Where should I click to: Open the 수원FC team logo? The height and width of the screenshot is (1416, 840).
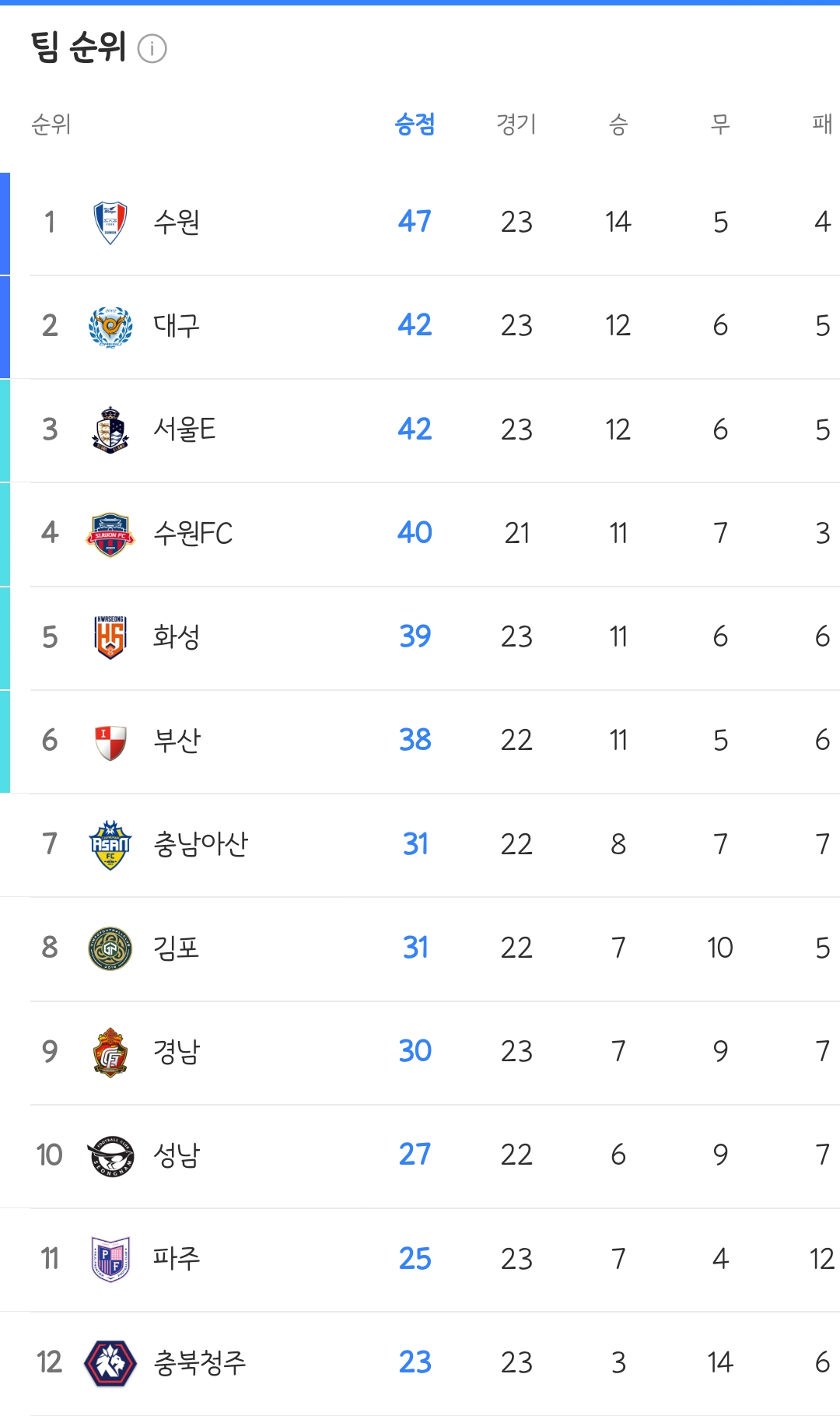110,534
